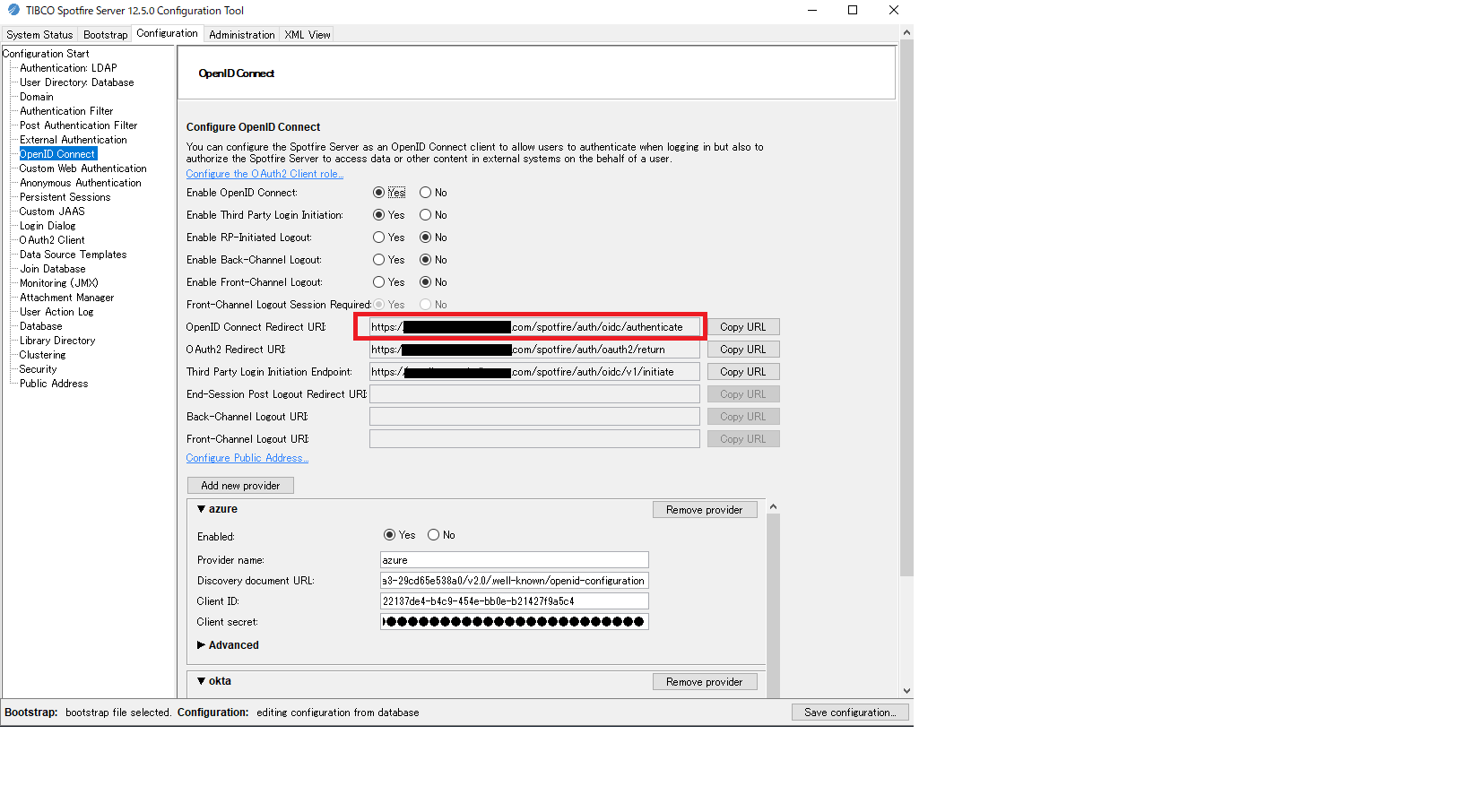Copy the OAuth2 Redirect URI
This screenshot has width=1474, height=812.
pyautogui.click(x=743, y=350)
